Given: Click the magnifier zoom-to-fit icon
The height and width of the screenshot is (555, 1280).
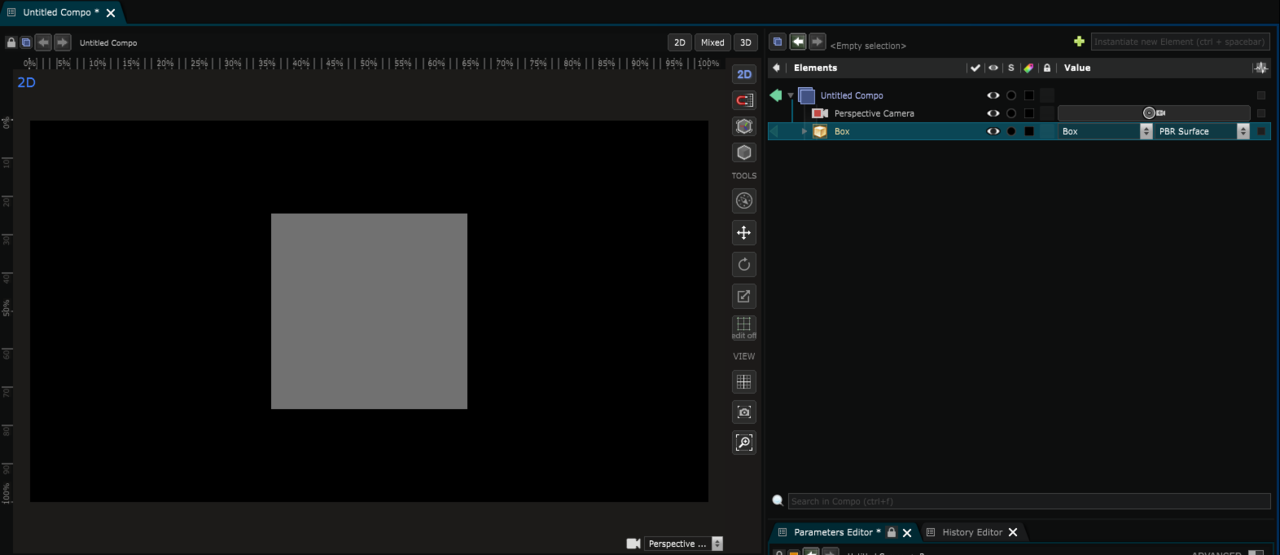Looking at the screenshot, I should (x=744, y=442).
